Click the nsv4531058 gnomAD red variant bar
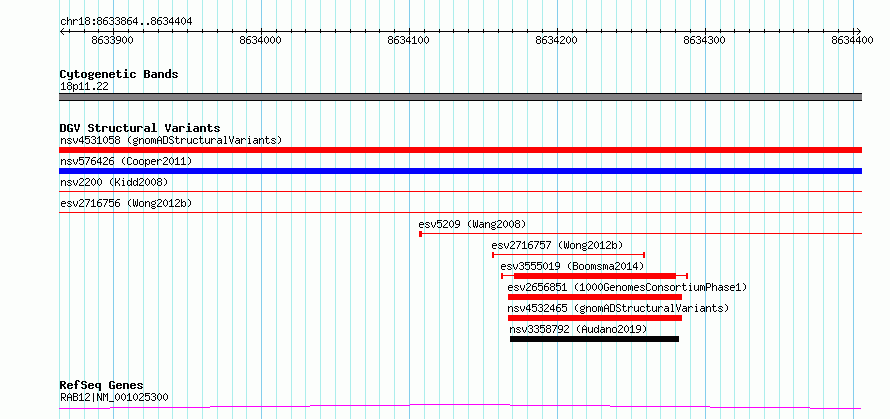 click(x=460, y=150)
